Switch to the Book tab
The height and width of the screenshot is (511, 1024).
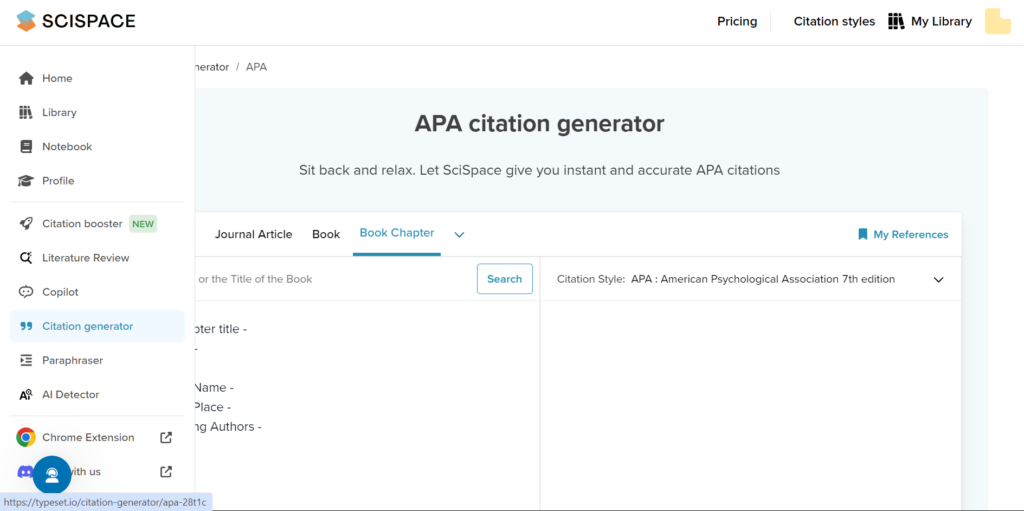click(x=326, y=234)
